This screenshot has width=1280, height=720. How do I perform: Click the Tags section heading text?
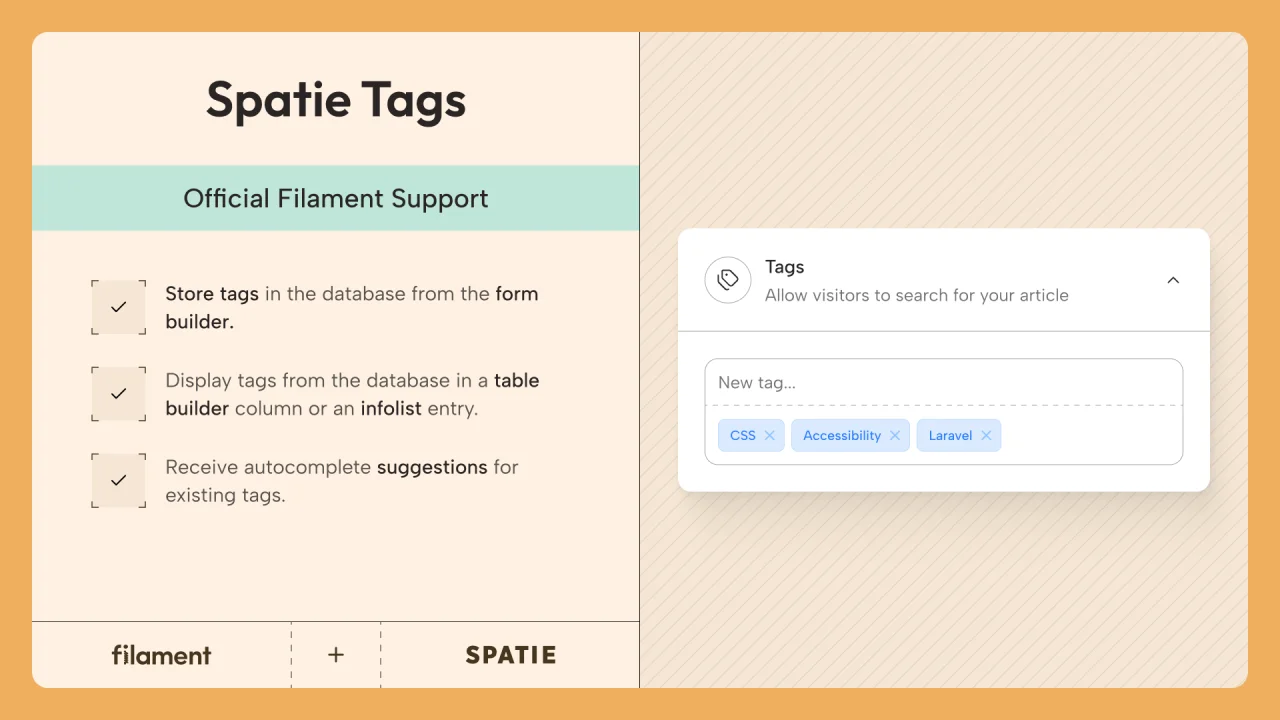click(785, 267)
